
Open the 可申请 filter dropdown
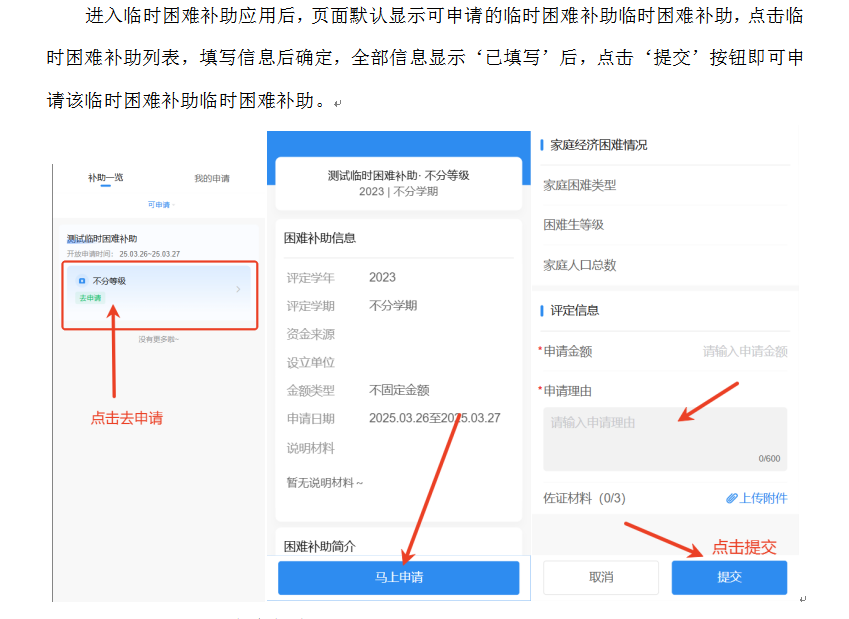point(160,205)
